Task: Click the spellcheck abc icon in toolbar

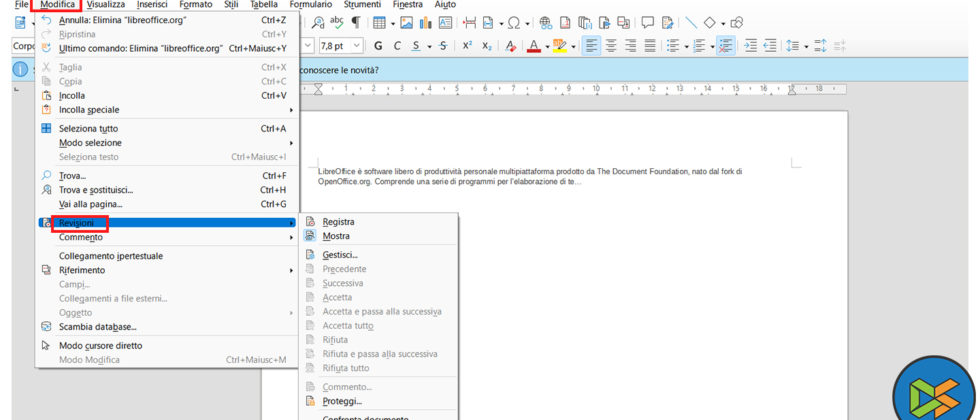Action: pyautogui.click(x=337, y=22)
